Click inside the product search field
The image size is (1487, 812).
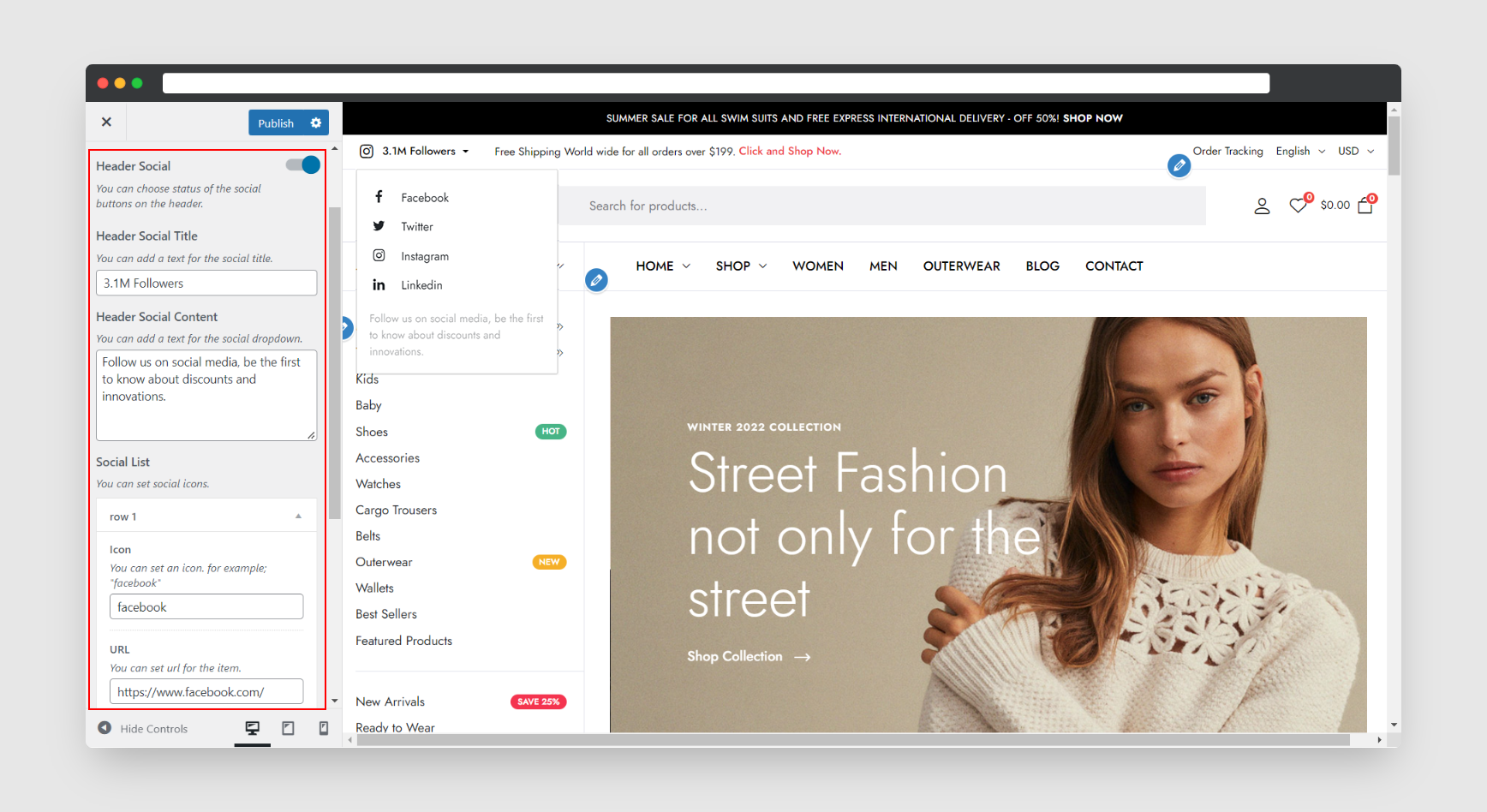click(x=857, y=206)
